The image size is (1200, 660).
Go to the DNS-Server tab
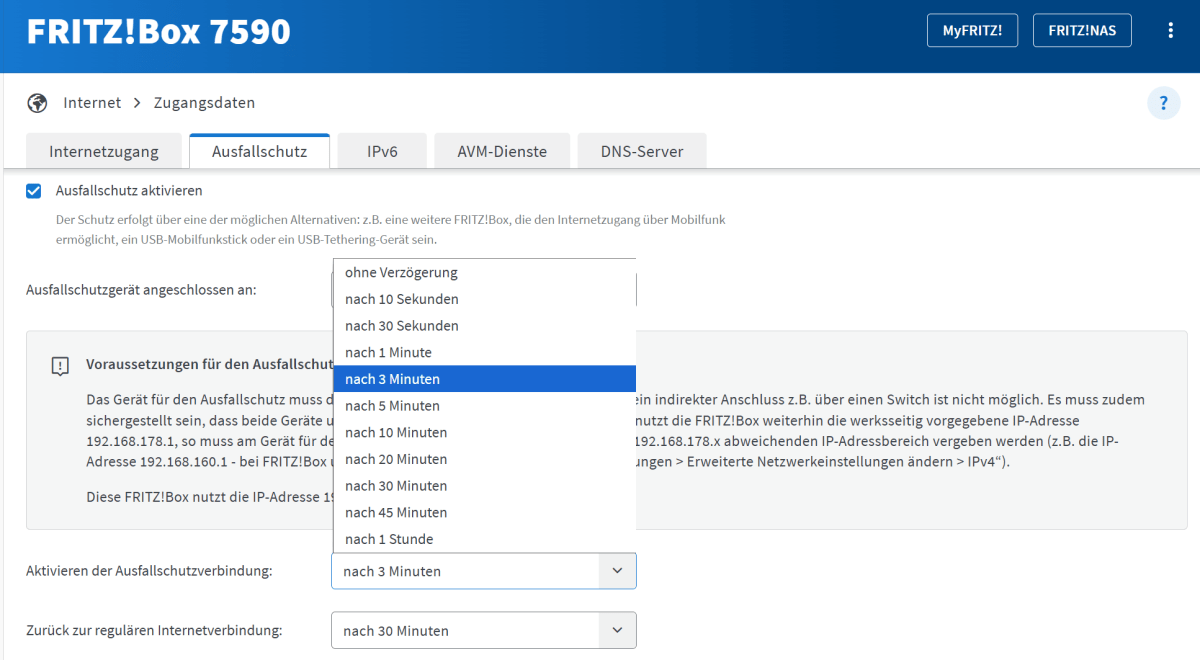tap(642, 152)
